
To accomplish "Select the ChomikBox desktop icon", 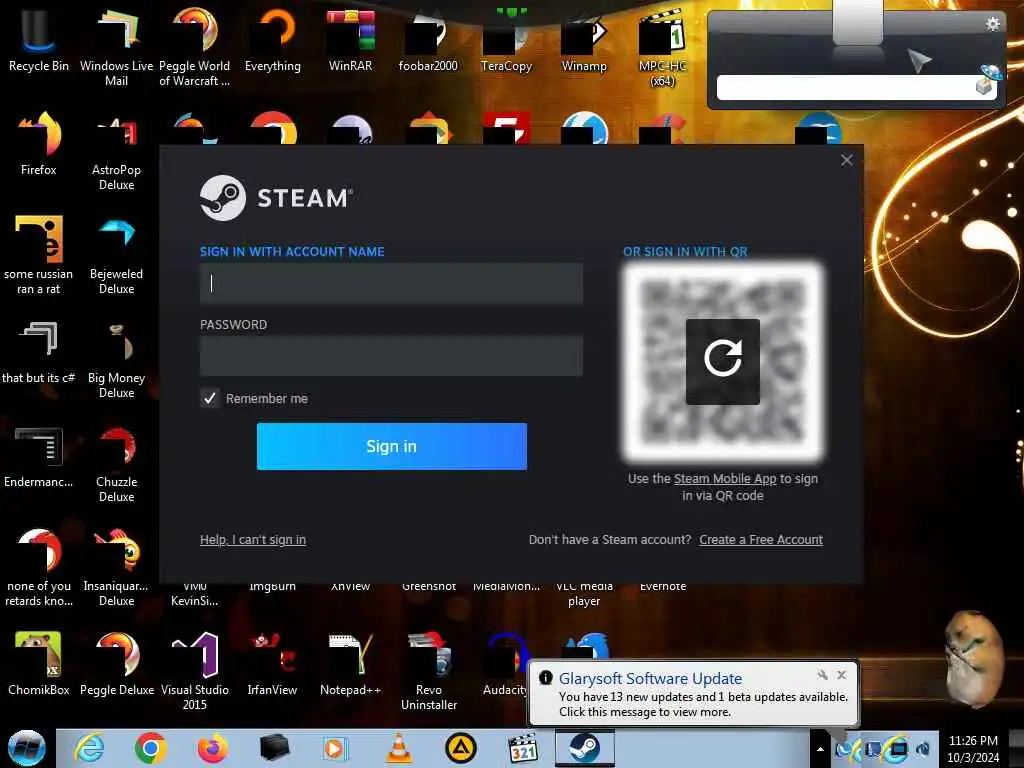I will [x=39, y=664].
